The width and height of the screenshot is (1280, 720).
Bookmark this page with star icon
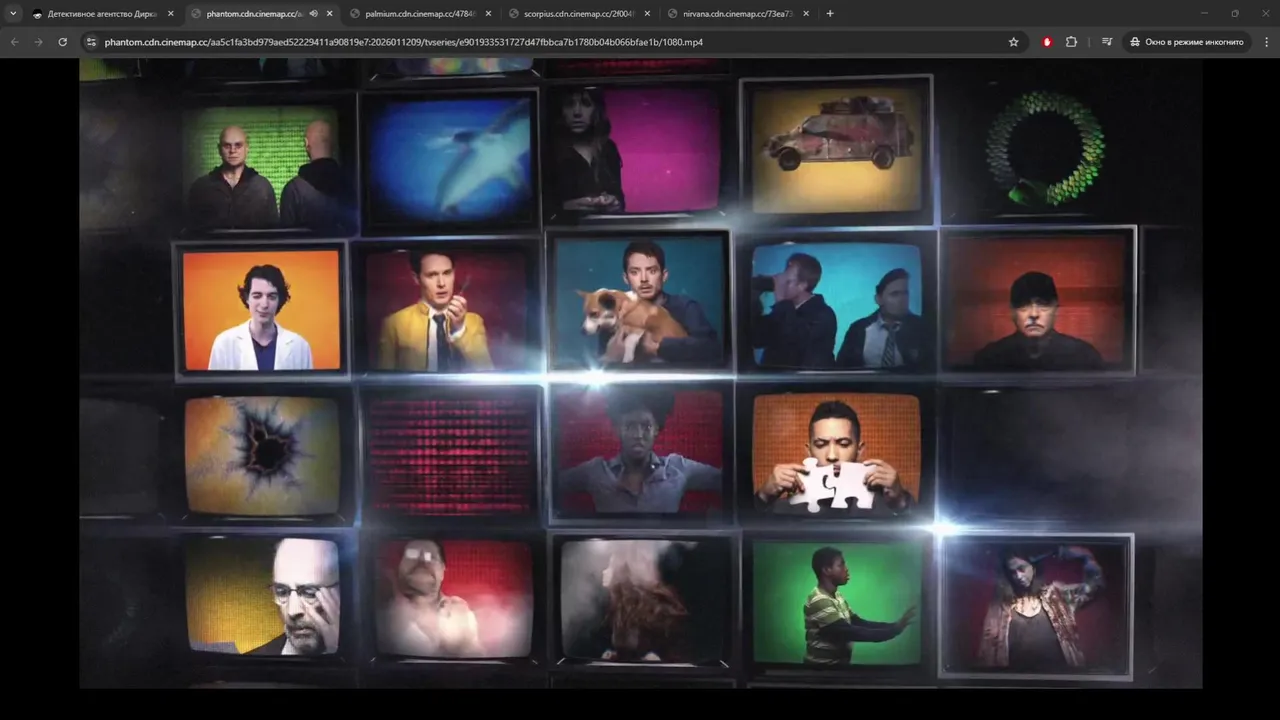click(1013, 42)
